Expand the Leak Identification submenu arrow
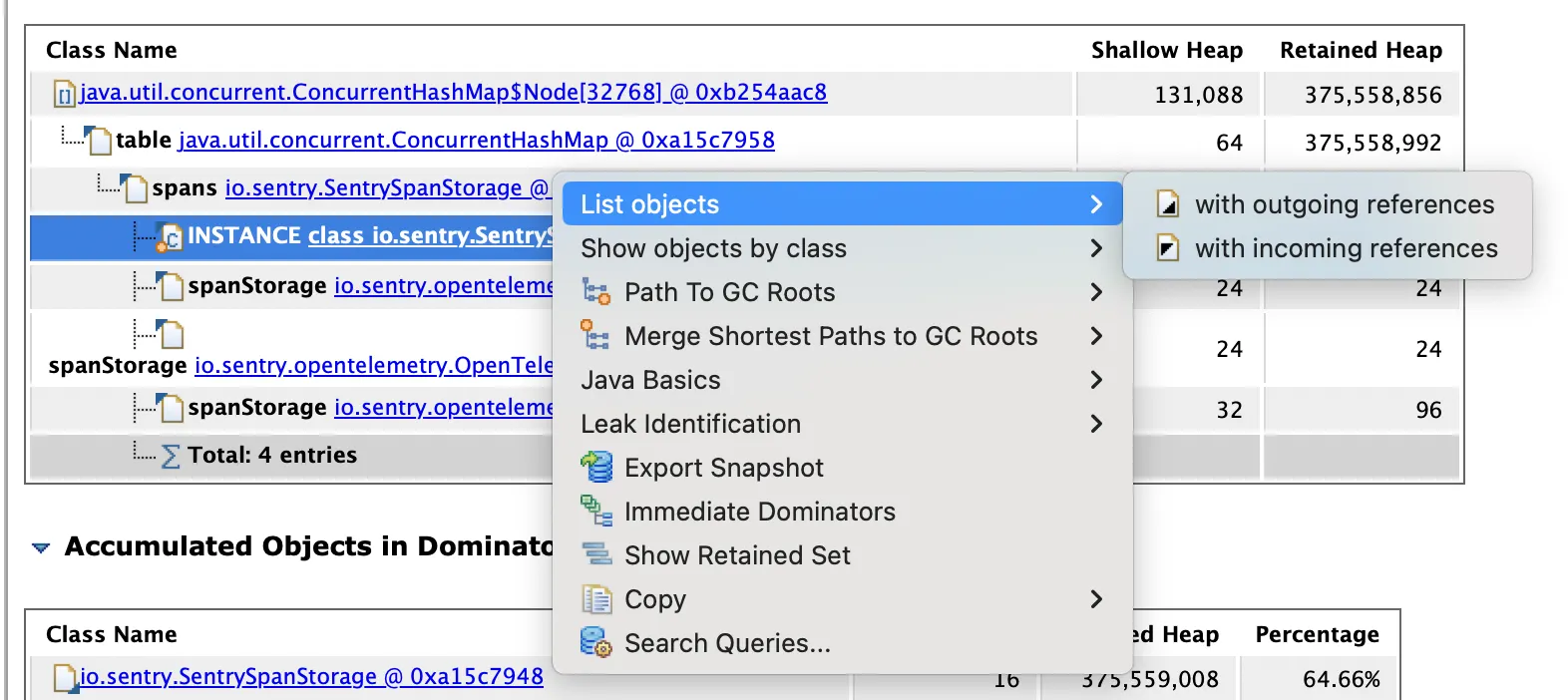 pyautogui.click(x=1096, y=424)
